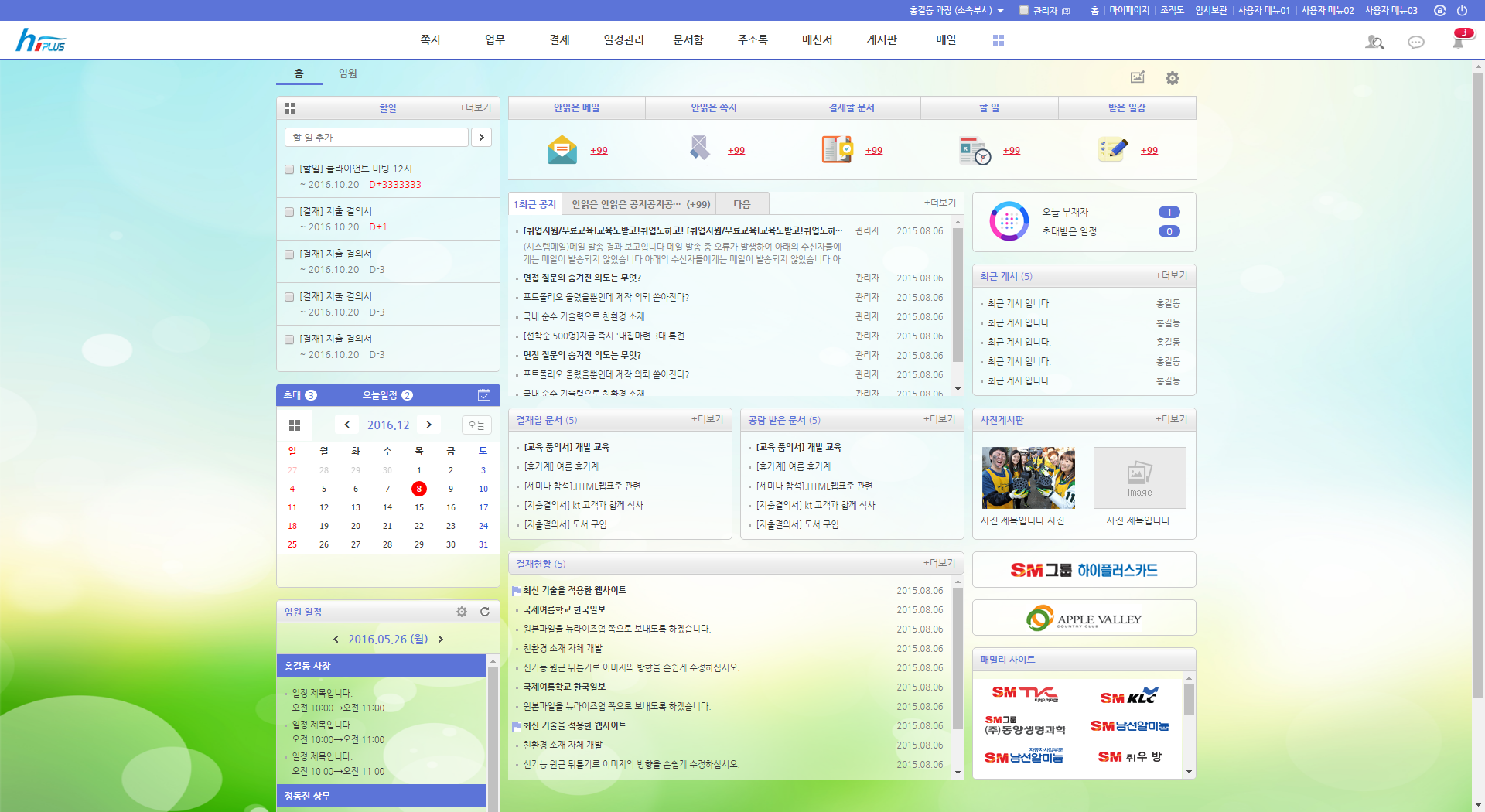Check the 클라이언트 미팅 12시 task checkbox
The height and width of the screenshot is (812, 1485).
[289, 169]
